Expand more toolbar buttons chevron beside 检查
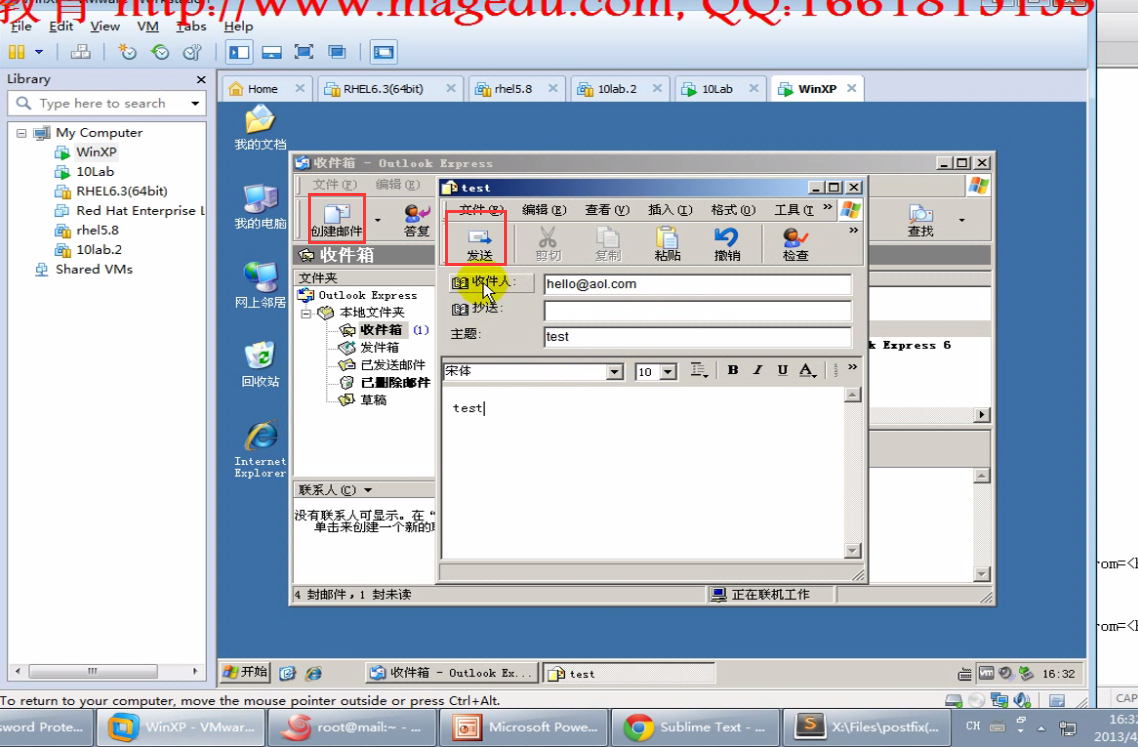Viewport: 1138px width, 747px height. pos(854,231)
